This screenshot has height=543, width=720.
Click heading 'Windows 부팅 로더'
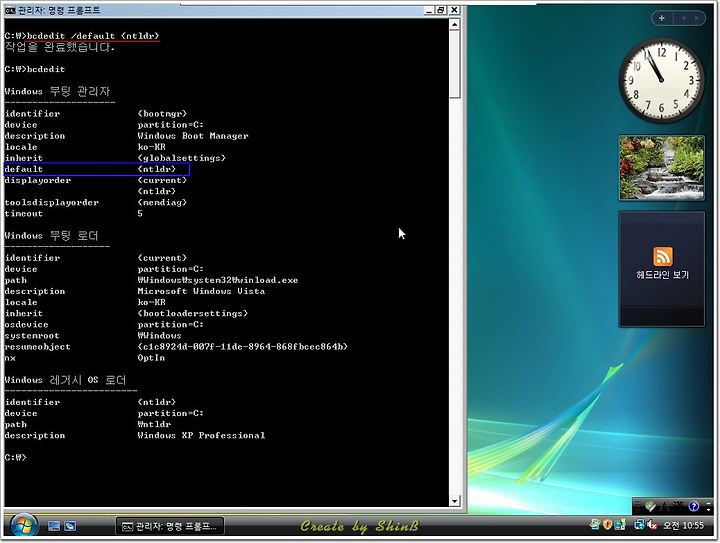(51, 236)
